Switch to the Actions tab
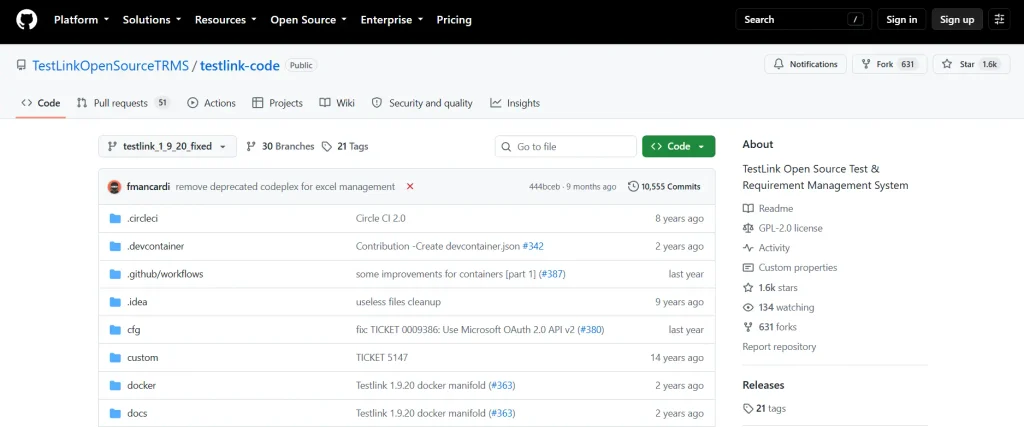The image size is (1024, 427). (211, 103)
